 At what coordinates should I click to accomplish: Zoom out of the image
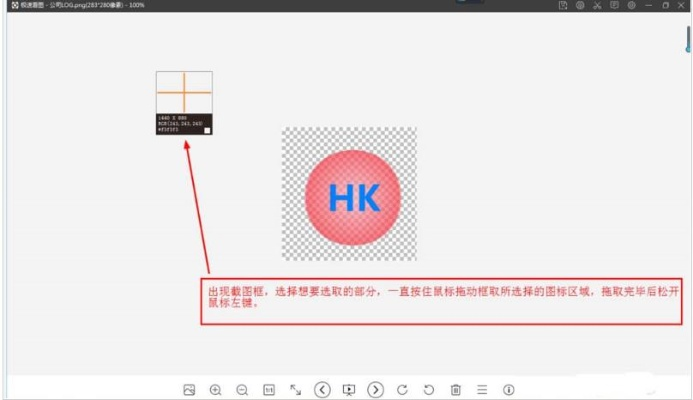point(242,389)
